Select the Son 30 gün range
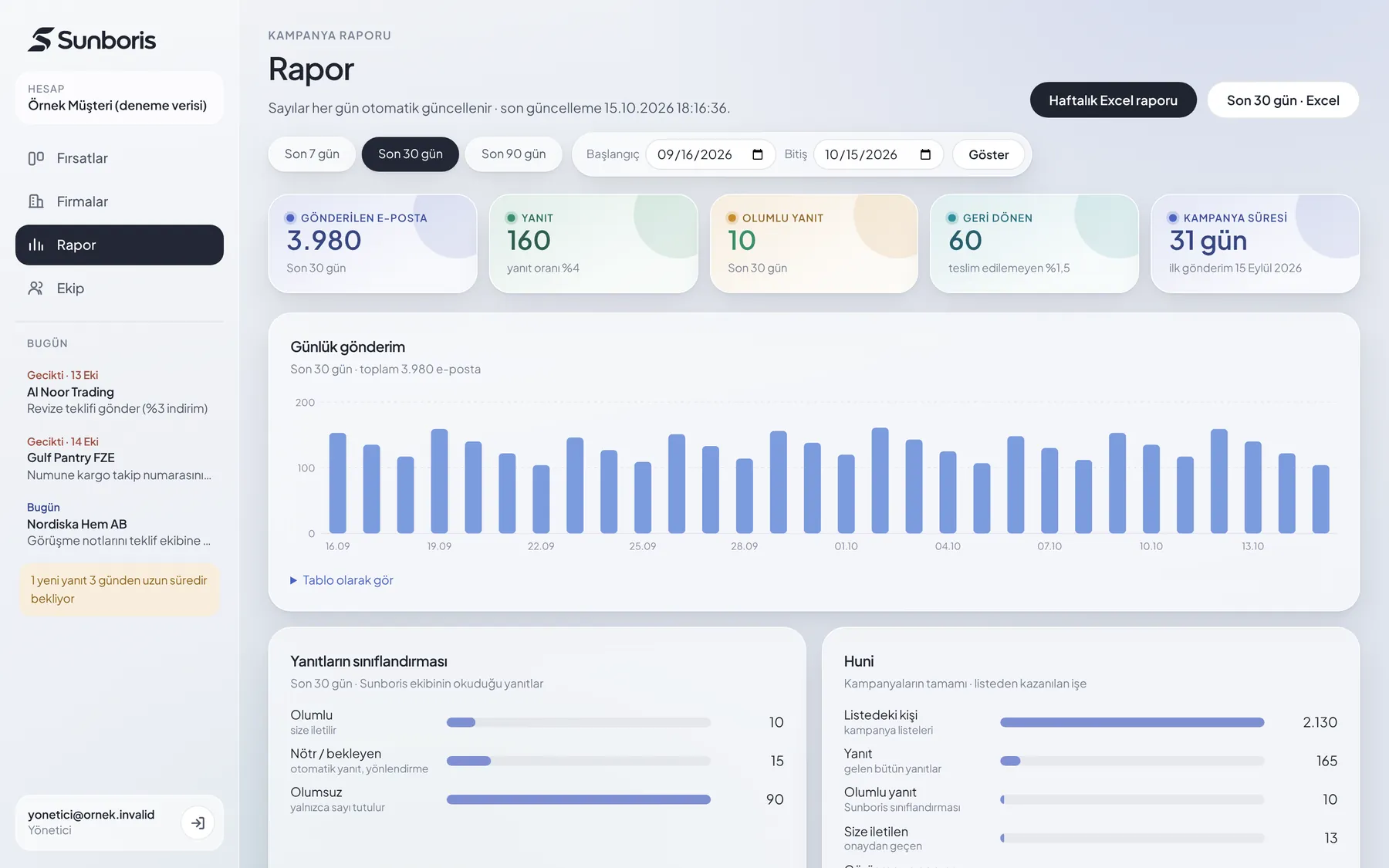Screen dimensions: 1389x868 click(x=411, y=154)
